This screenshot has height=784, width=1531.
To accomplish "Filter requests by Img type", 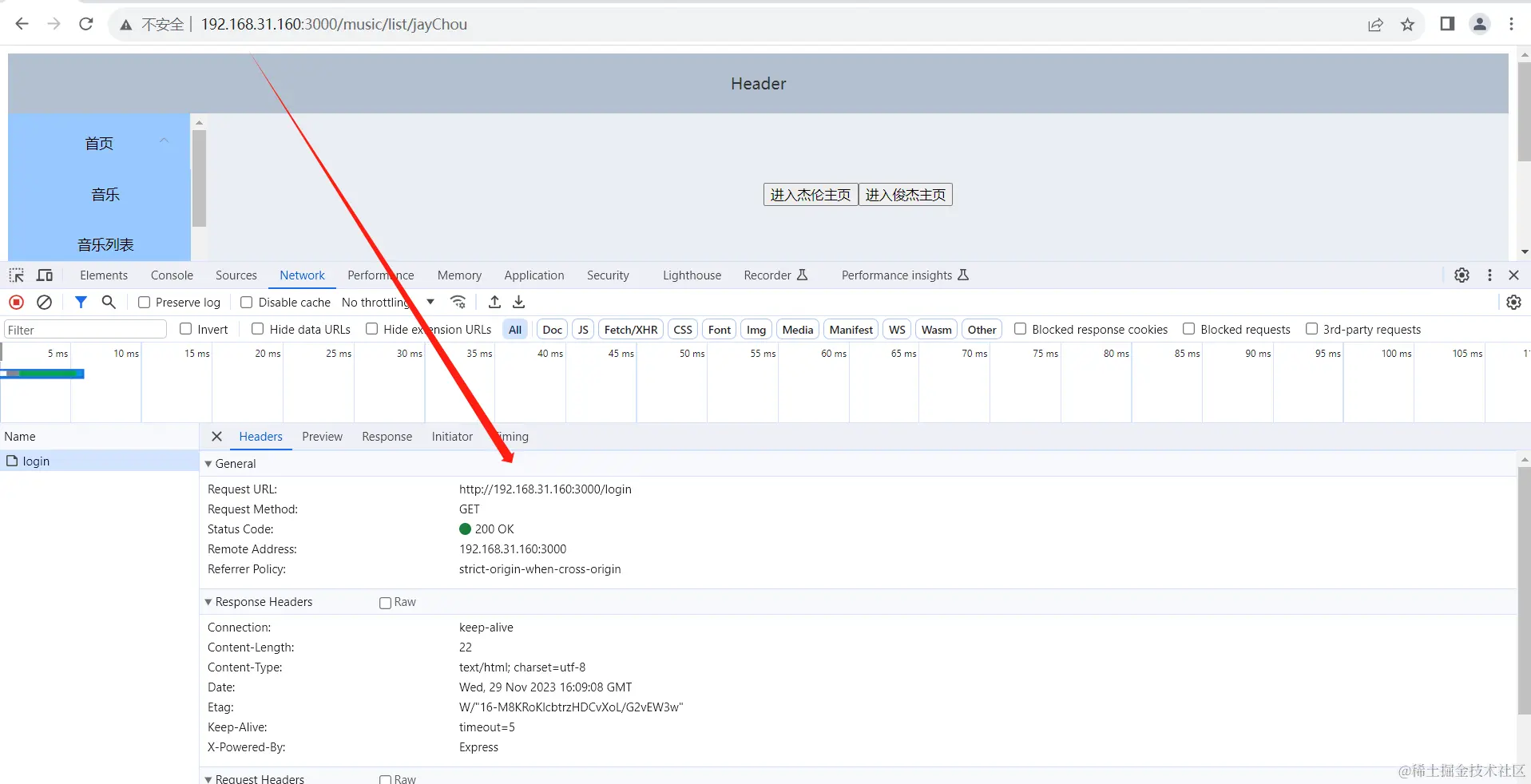I will coord(756,330).
